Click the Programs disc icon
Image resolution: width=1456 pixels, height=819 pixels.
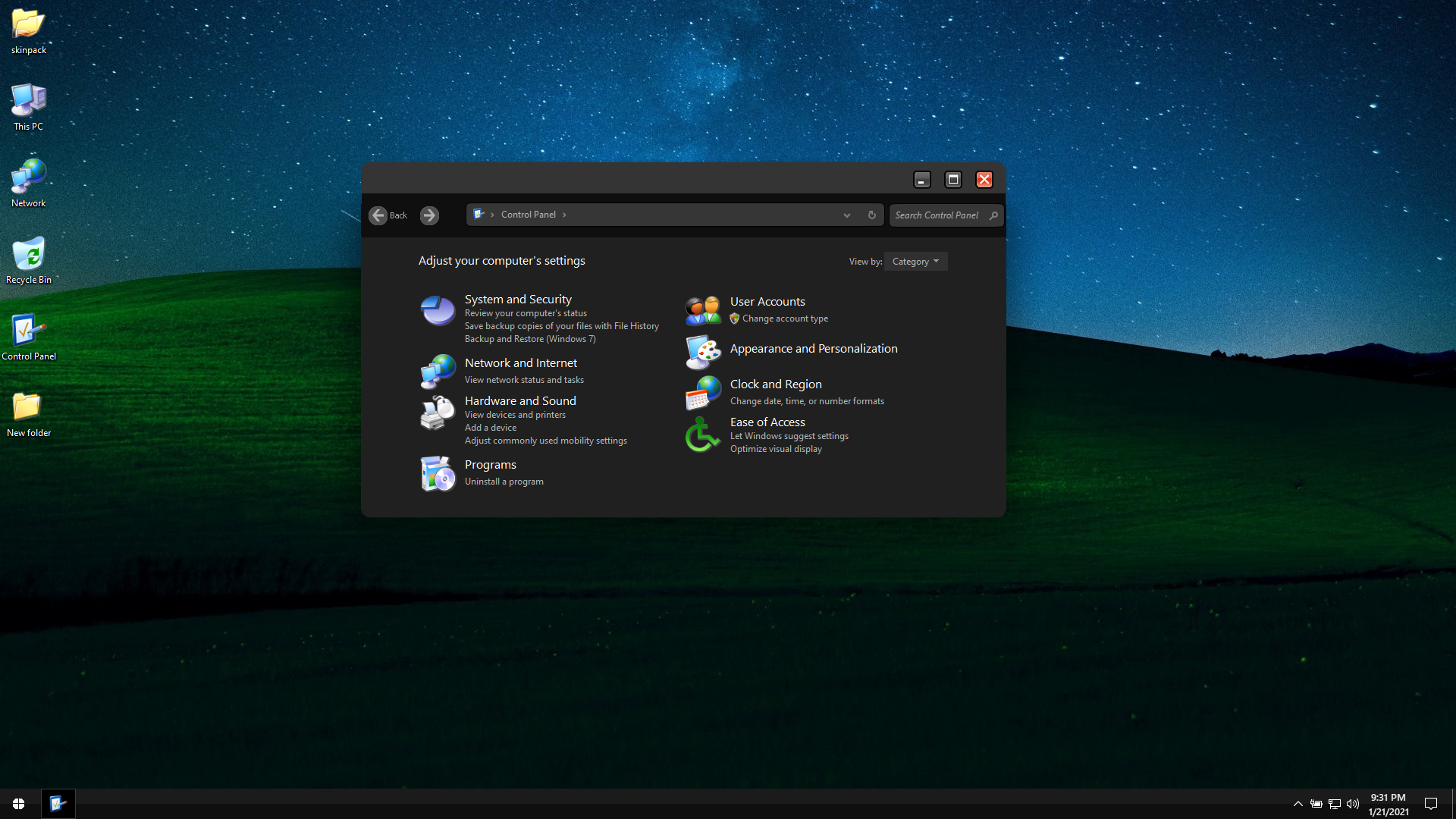click(438, 473)
